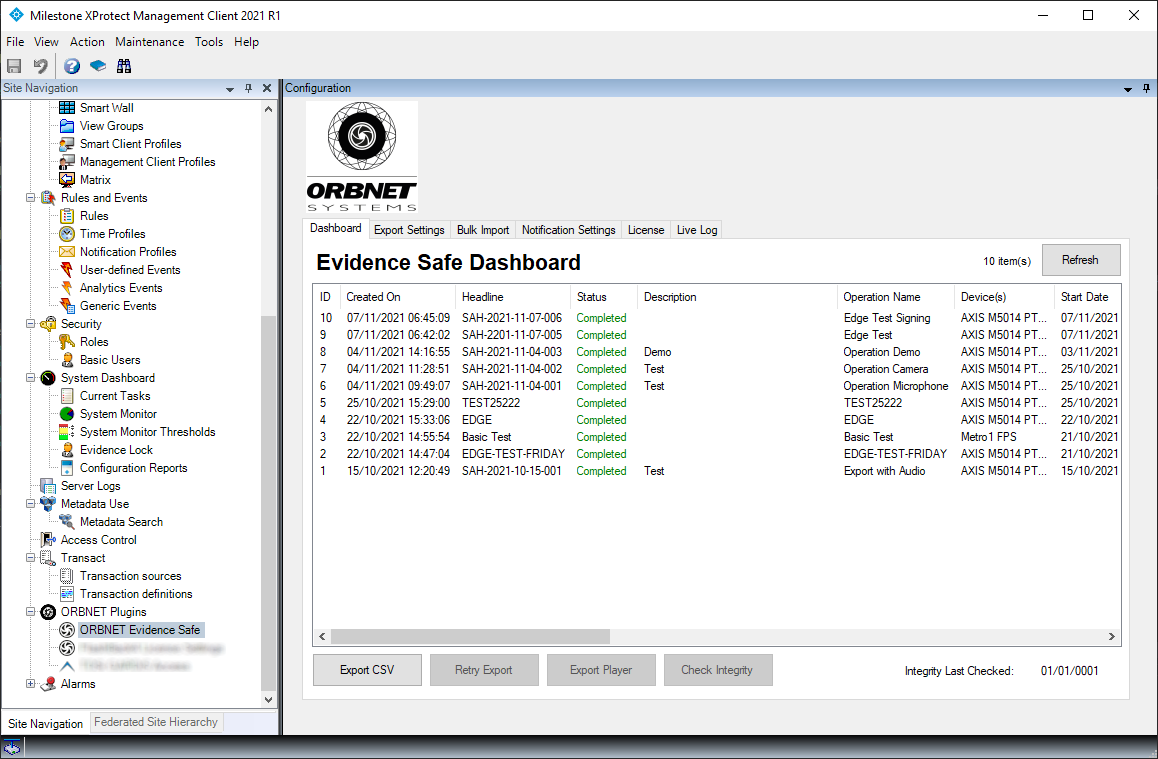Collapse the Security tree node
Screen dimensions: 1158x759
click(30, 324)
